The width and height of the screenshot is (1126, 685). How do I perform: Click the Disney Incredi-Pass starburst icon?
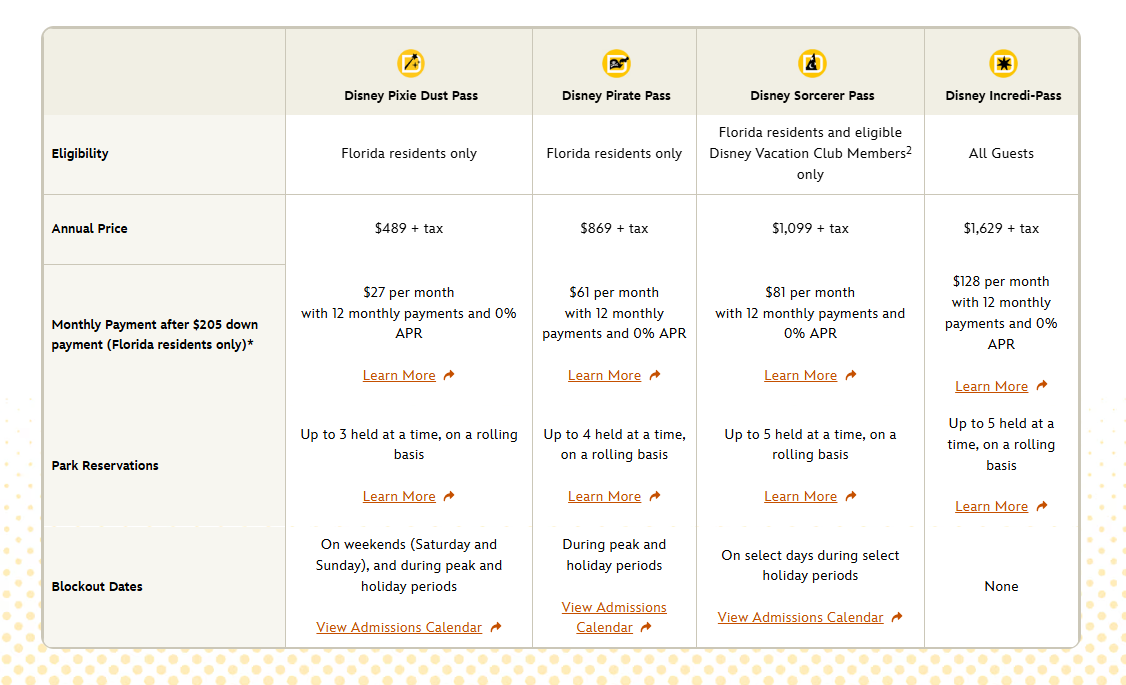pos(1003,64)
